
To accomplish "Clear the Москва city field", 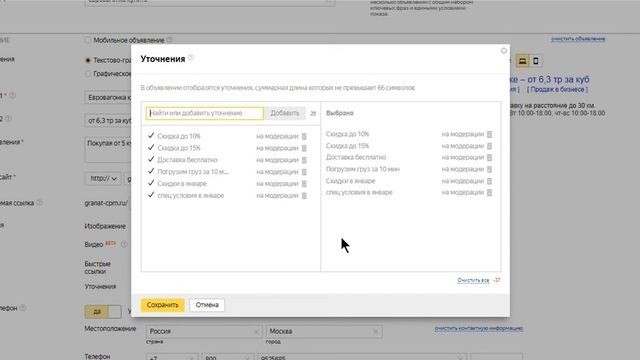I will point(376,332).
